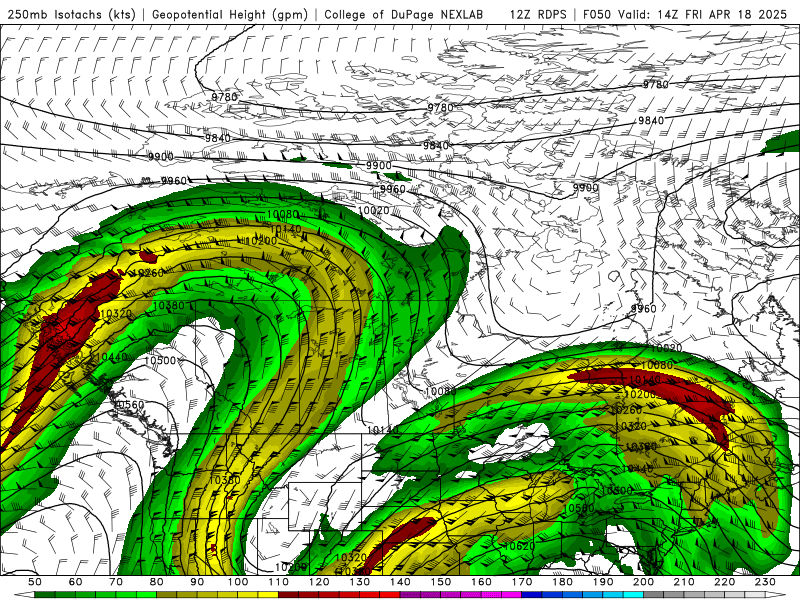This screenshot has width=800, height=600.
Task: Click the 210 label on the color scale
Action: [x=684, y=582]
